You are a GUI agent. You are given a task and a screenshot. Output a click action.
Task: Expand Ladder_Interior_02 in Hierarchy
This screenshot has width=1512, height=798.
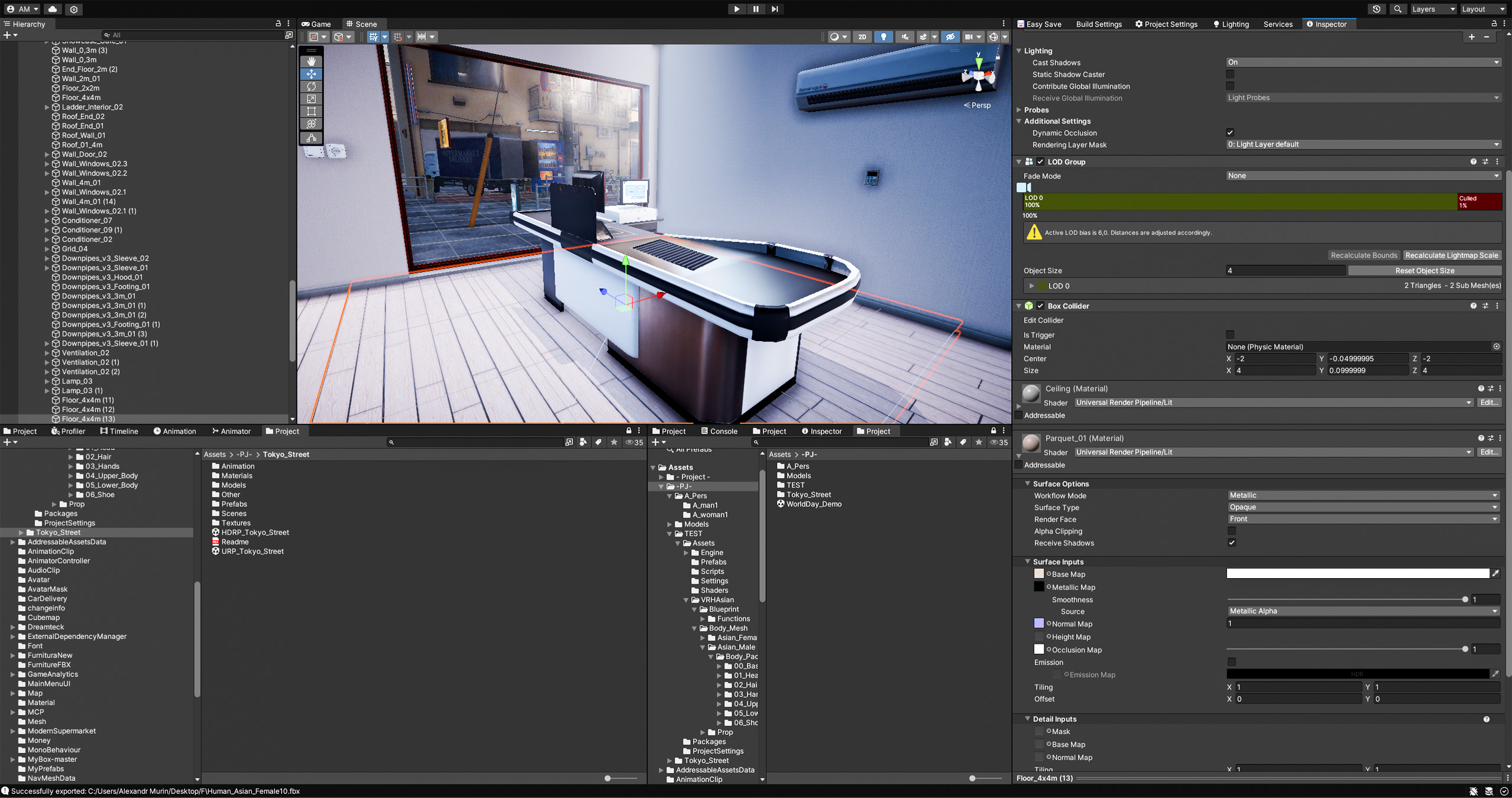click(47, 107)
